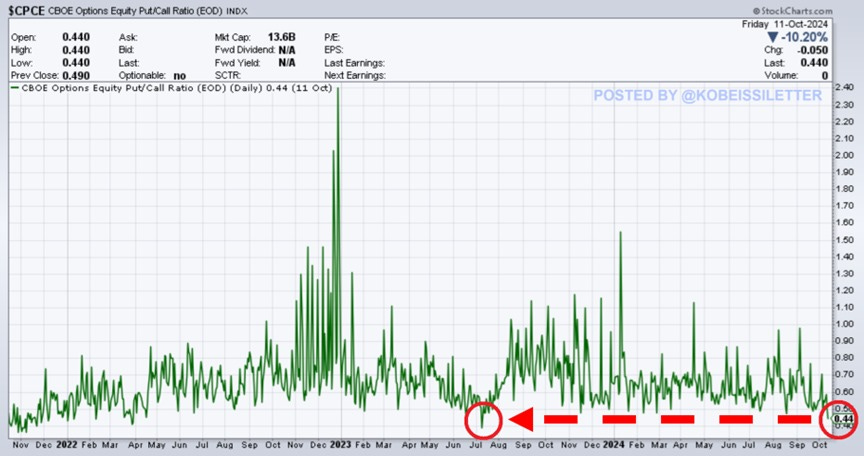Image resolution: width=864 pixels, height=456 pixels.
Task: Click the green line marker in the chart legend
Action: (13, 88)
